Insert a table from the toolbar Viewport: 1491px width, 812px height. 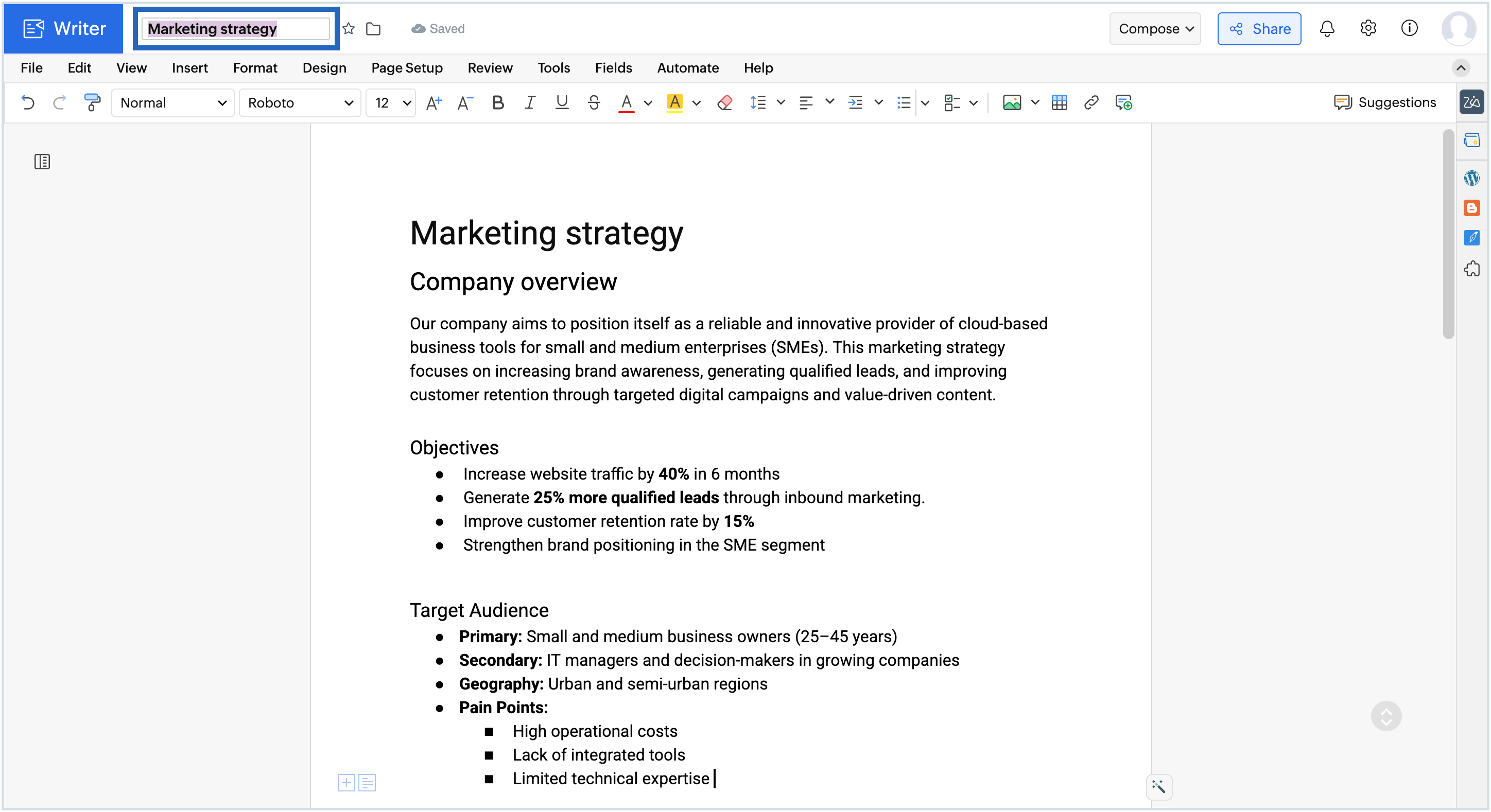(1059, 102)
